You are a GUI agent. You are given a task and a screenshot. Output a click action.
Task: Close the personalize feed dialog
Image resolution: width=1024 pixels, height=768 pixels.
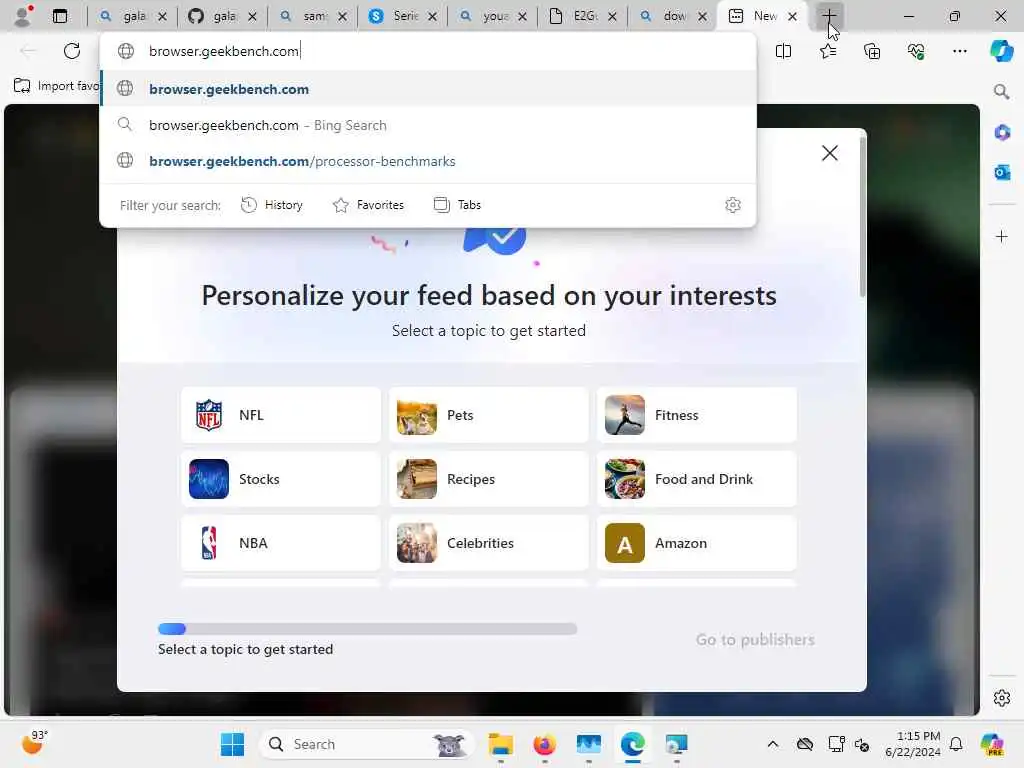pyautogui.click(x=829, y=153)
